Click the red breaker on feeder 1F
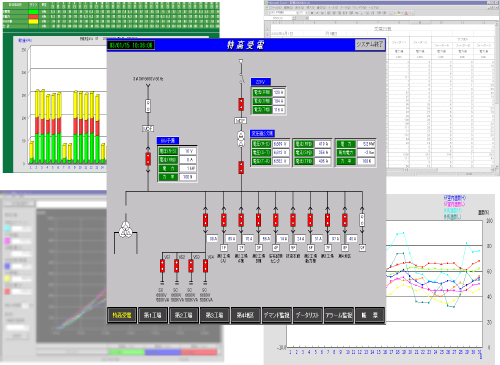 (224, 220)
